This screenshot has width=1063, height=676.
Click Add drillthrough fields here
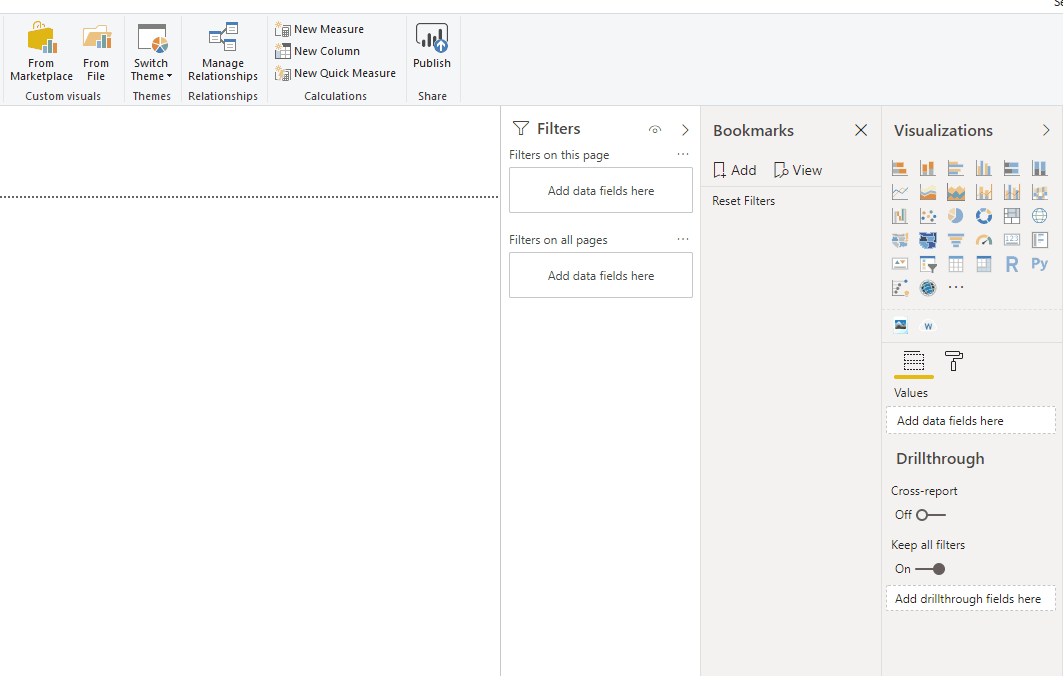tap(970, 598)
